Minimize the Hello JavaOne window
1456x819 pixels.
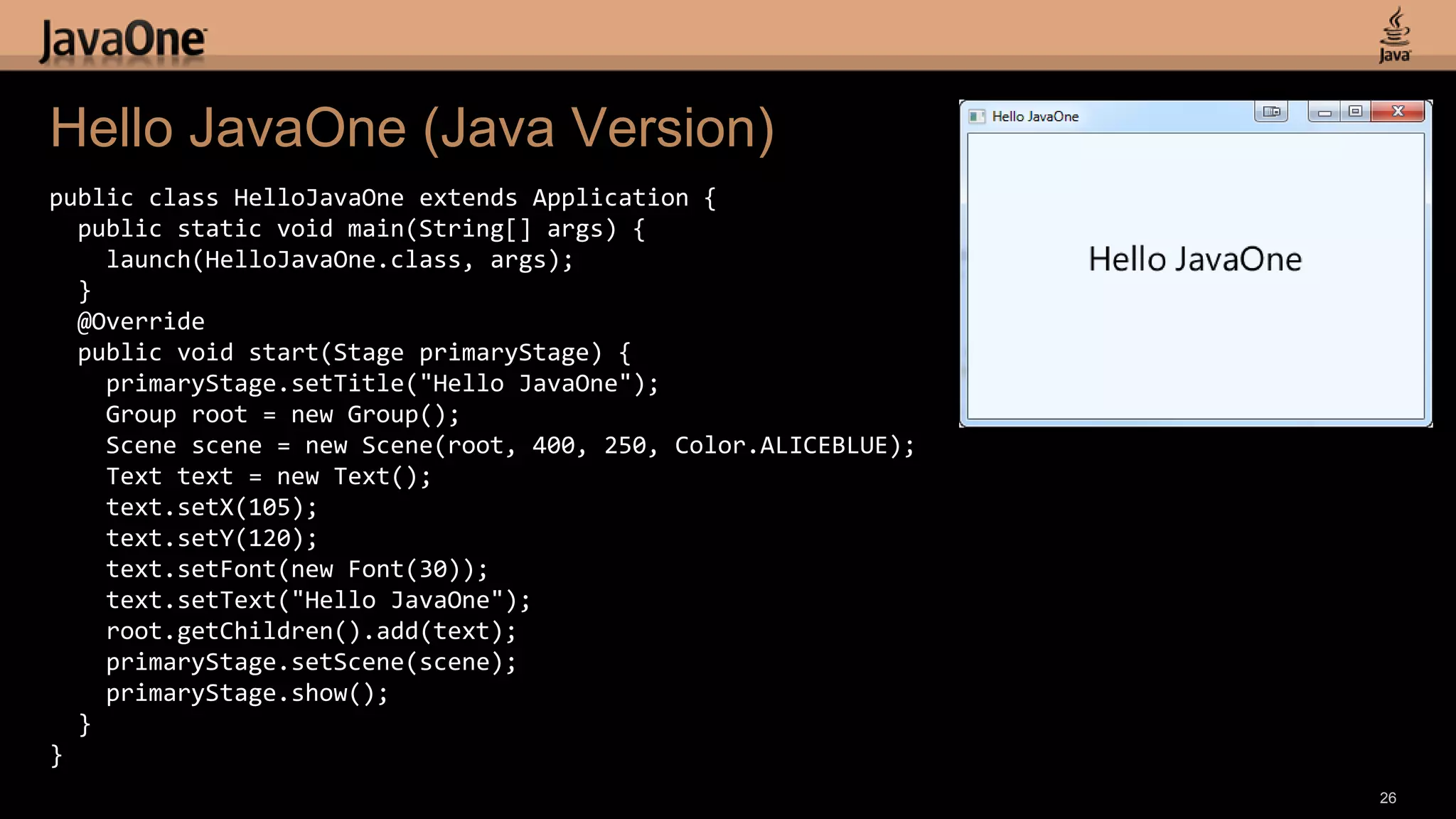pos(1324,112)
